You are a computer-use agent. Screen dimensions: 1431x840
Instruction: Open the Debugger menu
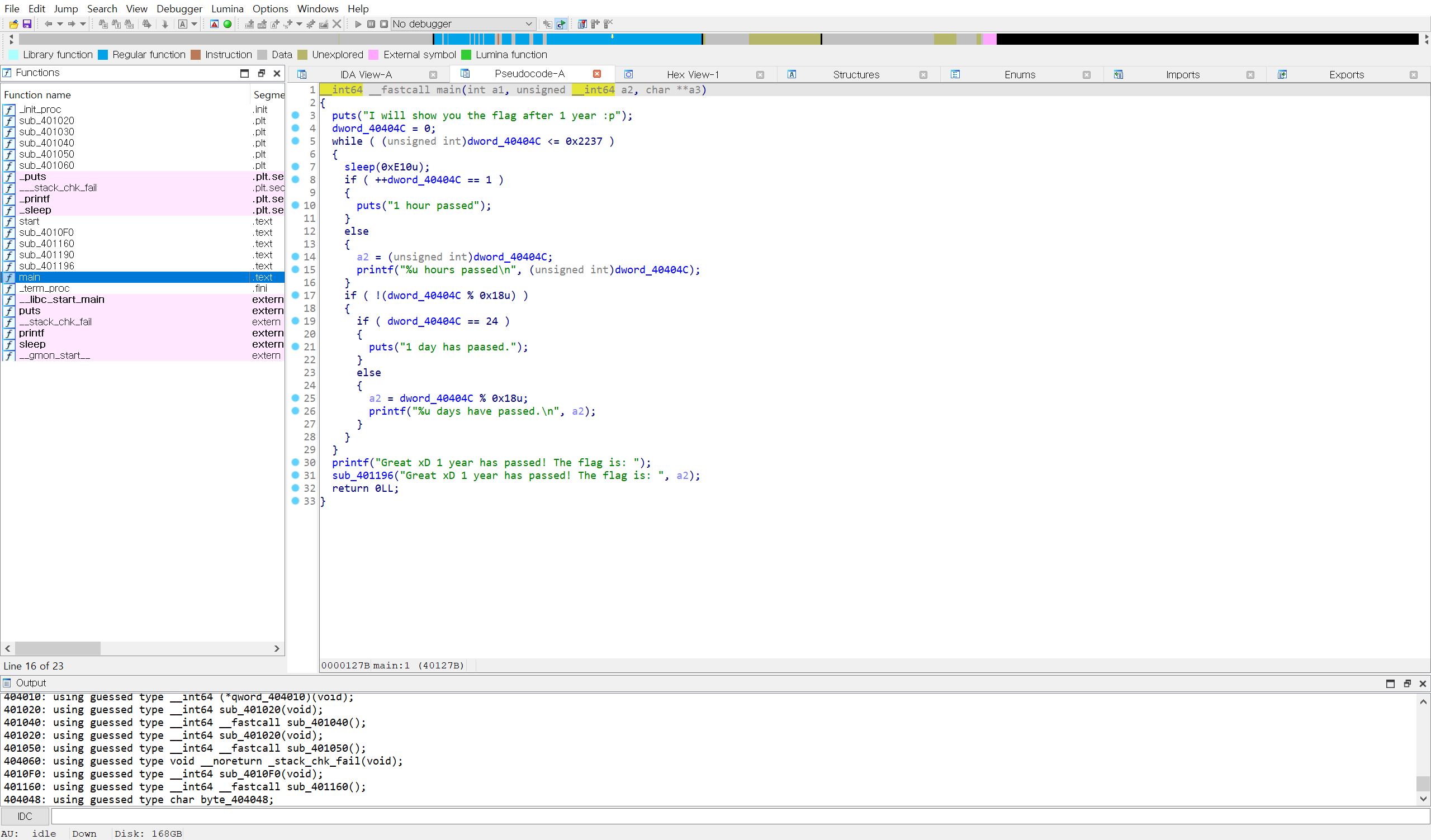coord(179,8)
